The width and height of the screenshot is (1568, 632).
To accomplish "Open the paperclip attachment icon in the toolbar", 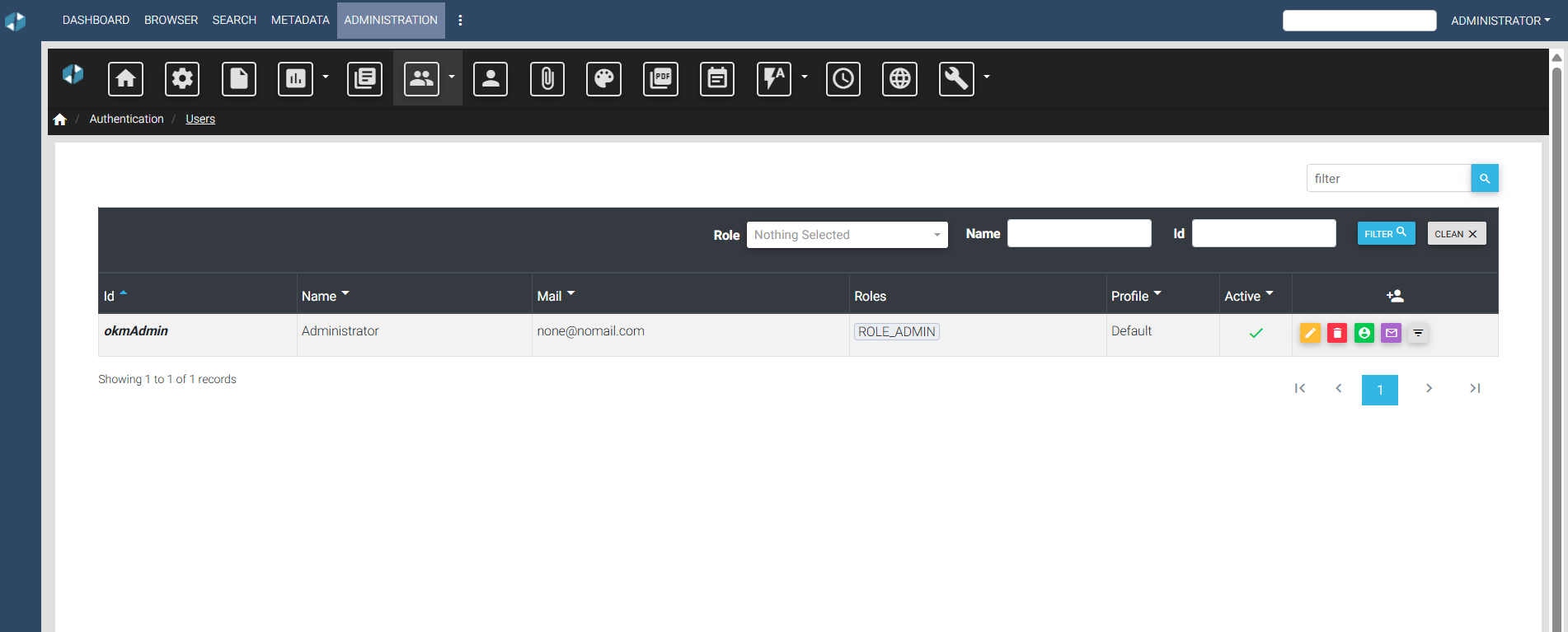I will [547, 79].
